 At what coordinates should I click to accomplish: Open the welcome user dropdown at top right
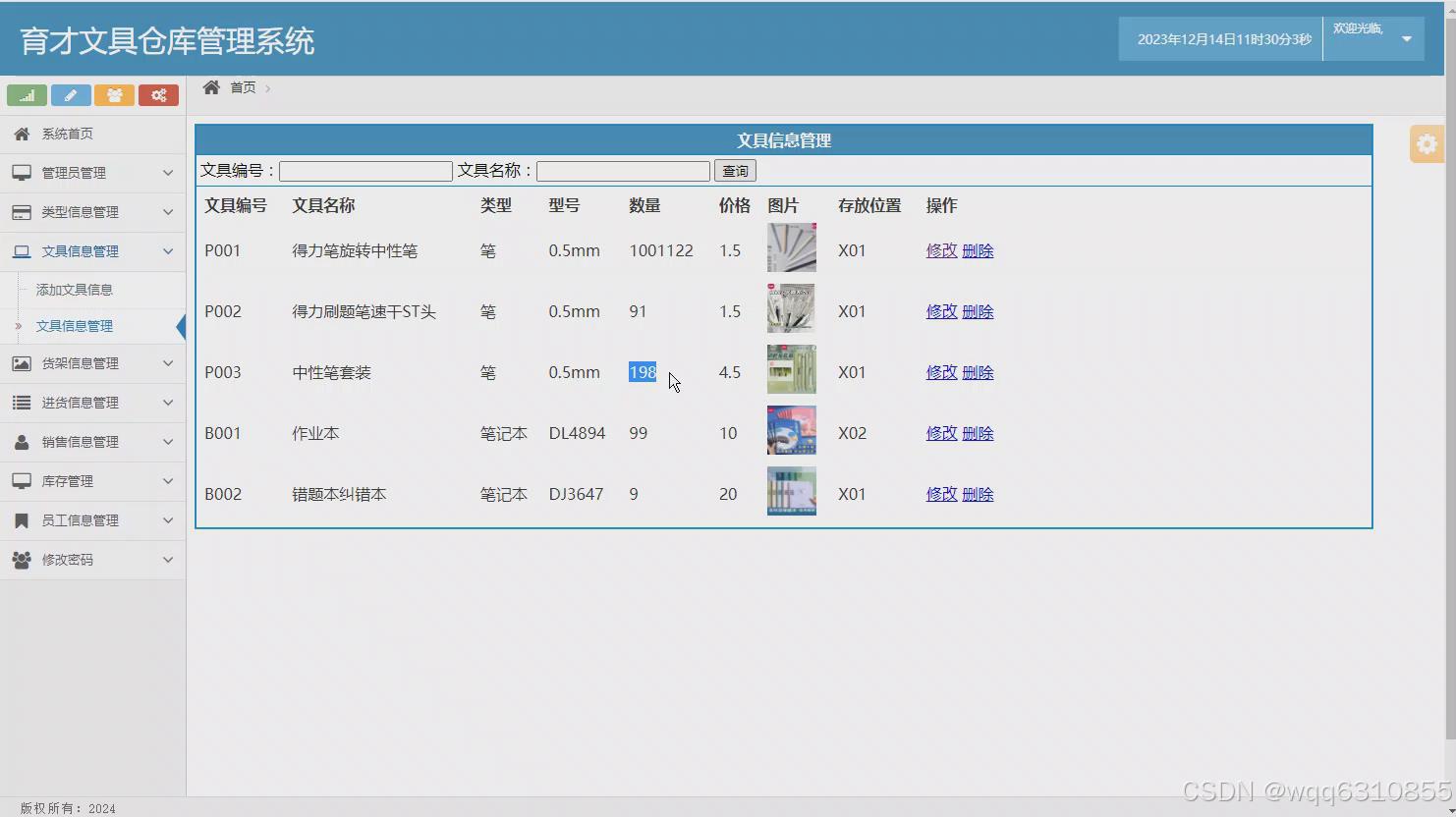point(1372,38)
